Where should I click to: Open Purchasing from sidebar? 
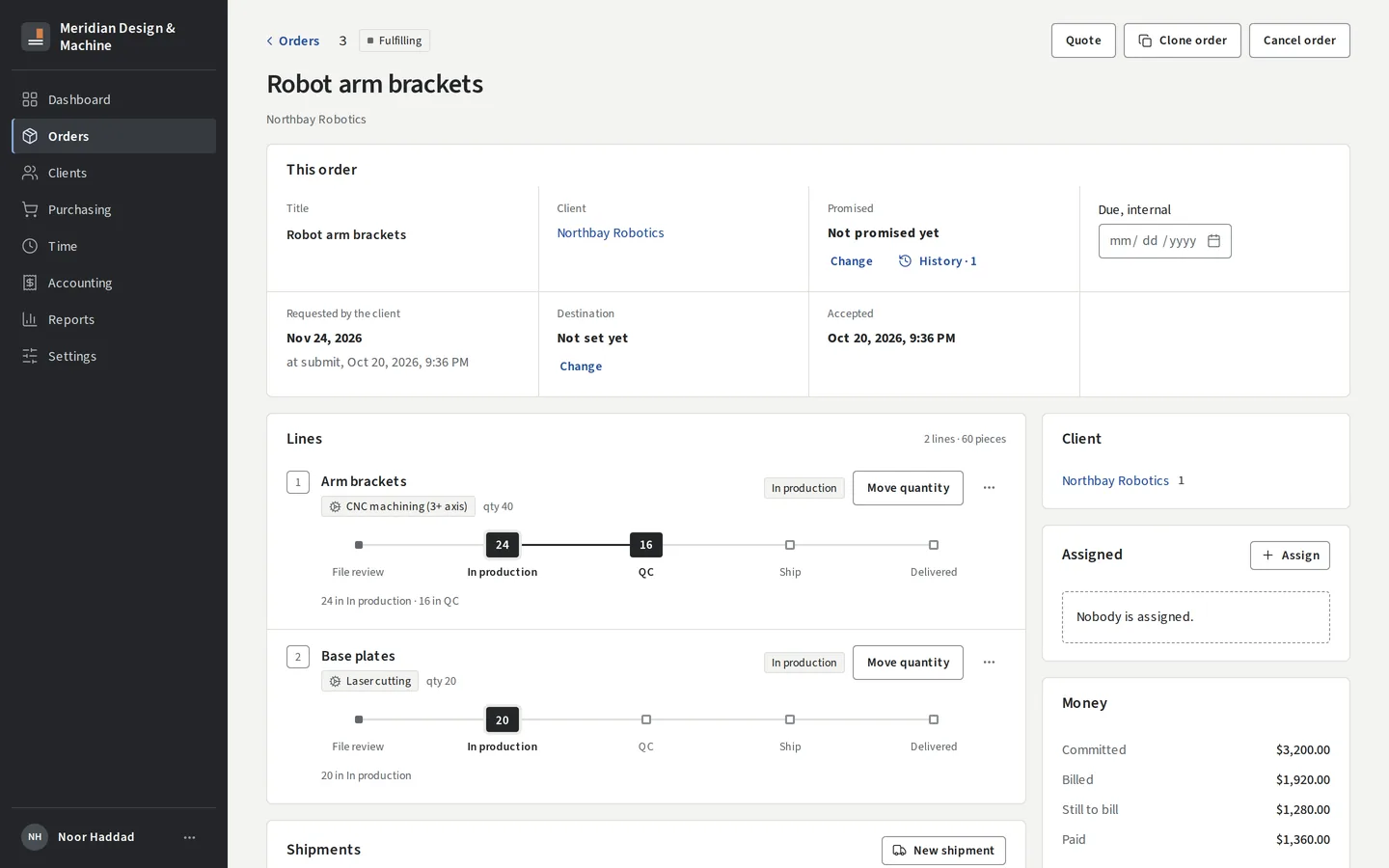pos(114,209)
